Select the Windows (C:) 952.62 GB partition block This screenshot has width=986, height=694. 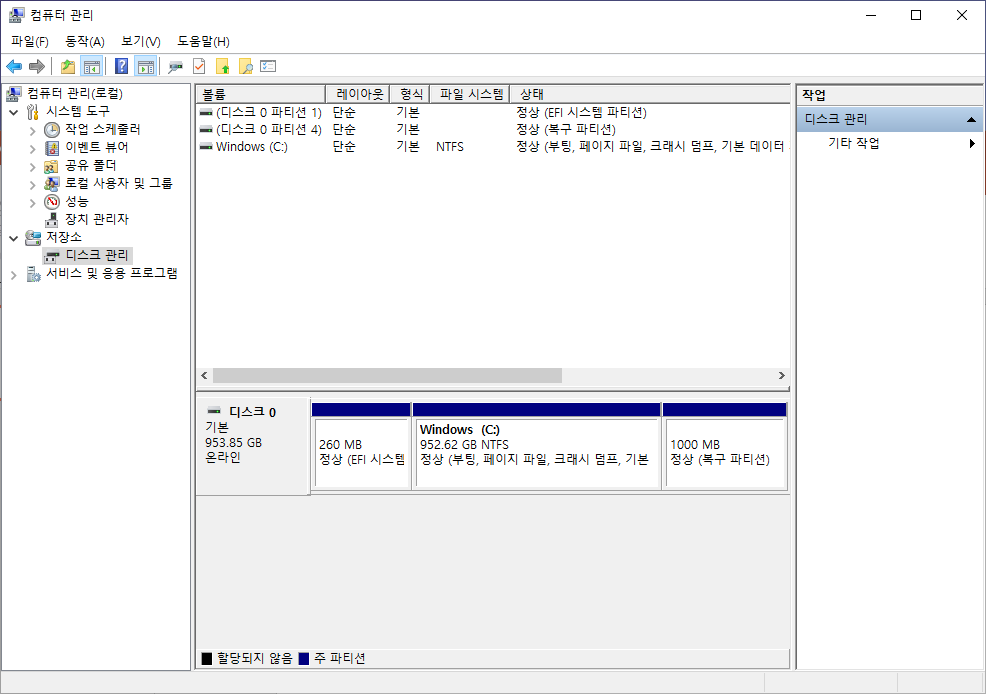[536, 446]
